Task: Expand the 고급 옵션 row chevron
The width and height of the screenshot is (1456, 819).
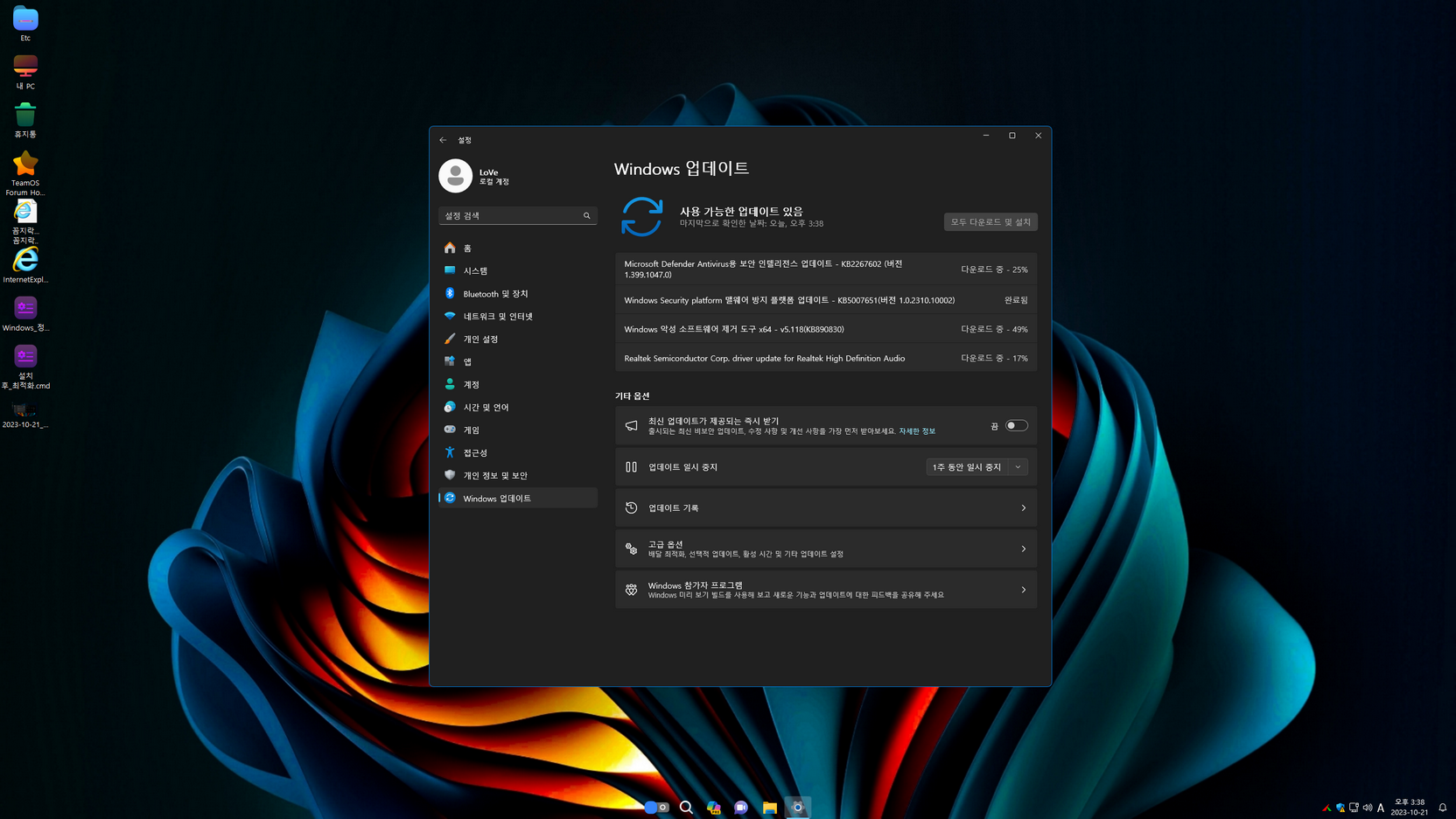Action: point(1023,549)
